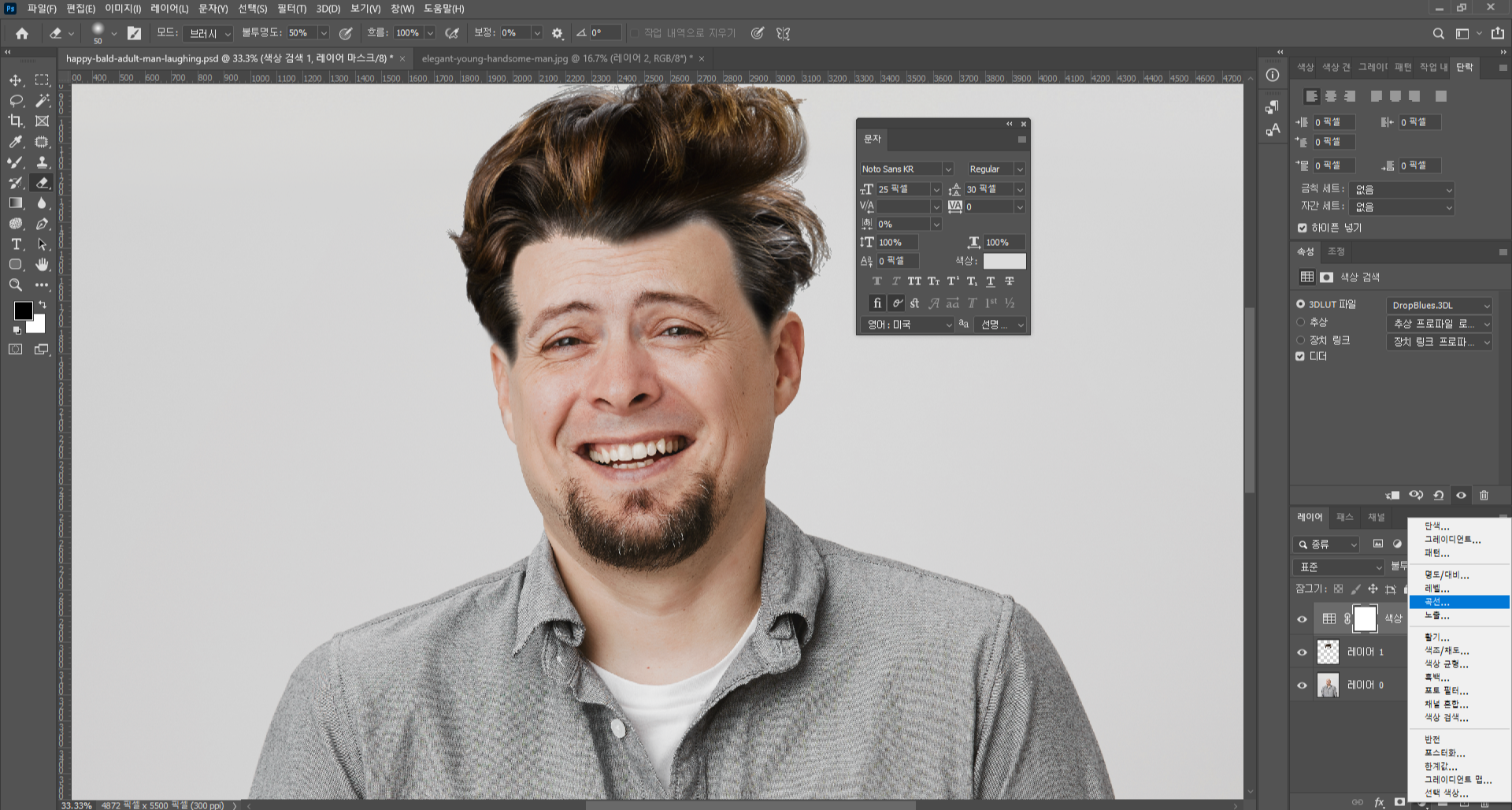Select the Zoom magnifier tool
Viewport: 1512px width, 810px height.
coord(16,285)
